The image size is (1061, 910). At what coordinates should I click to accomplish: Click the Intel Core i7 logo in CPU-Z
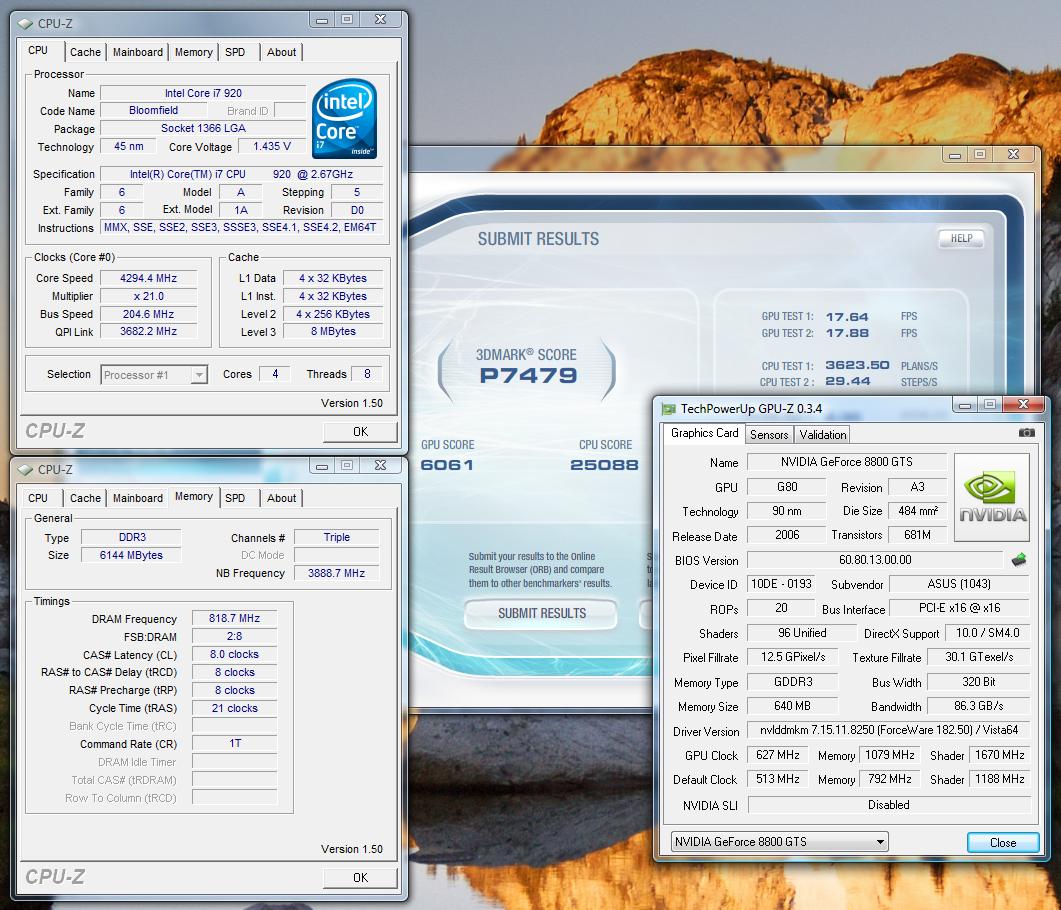click(x=344, y=118)
